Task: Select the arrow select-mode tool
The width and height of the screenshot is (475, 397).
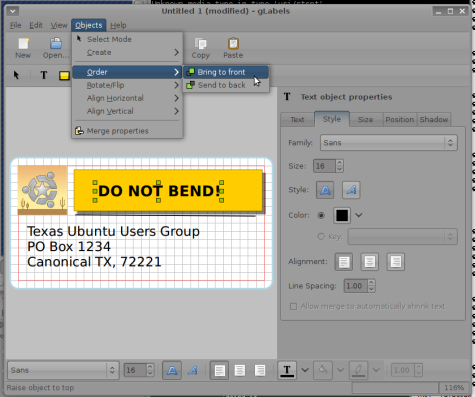Action: tap(16, 75)
